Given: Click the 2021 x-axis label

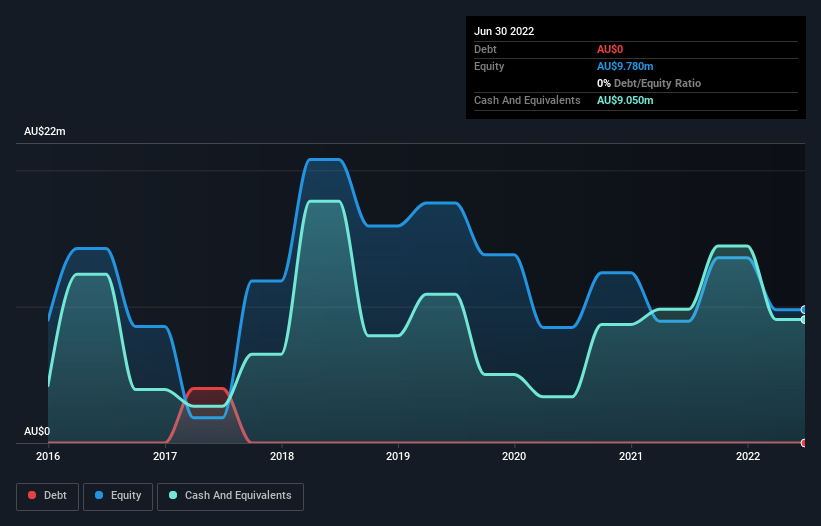Looking at the screenshot, I should coord(631,456).
